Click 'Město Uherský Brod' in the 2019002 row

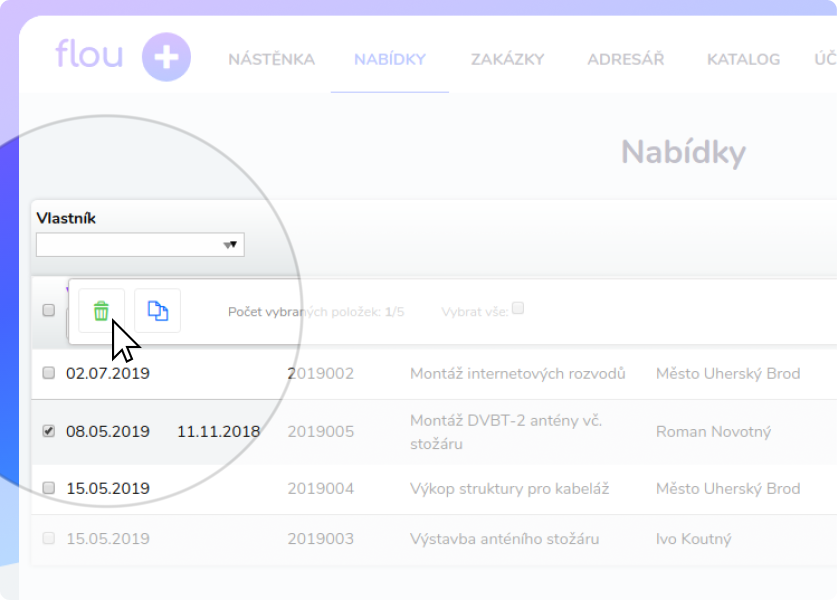point(728,374)
